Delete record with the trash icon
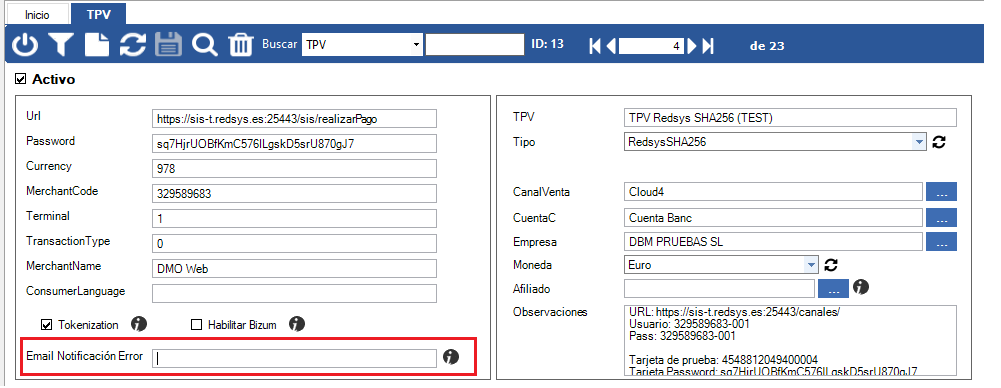This screenshot has height=388, width=1001. point(241,45)
